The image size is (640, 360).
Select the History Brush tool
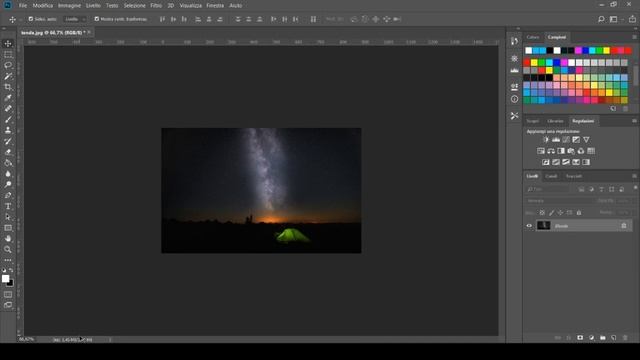(8, 141)
